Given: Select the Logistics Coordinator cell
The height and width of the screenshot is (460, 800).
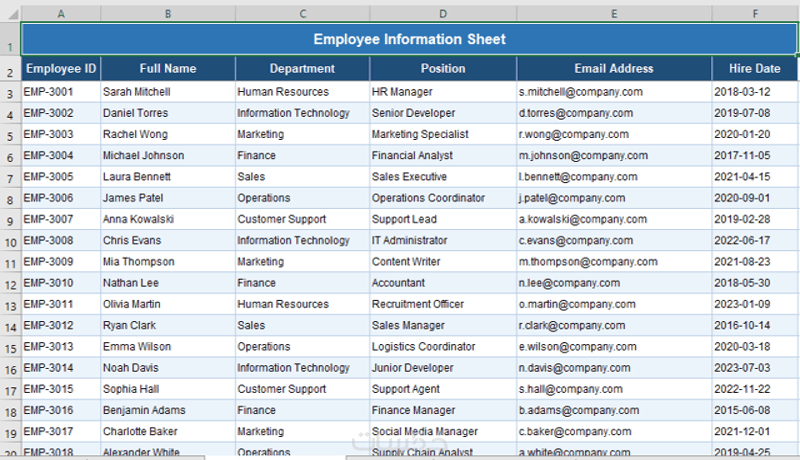Looking at the screenshot, I should tap(443, 346).
